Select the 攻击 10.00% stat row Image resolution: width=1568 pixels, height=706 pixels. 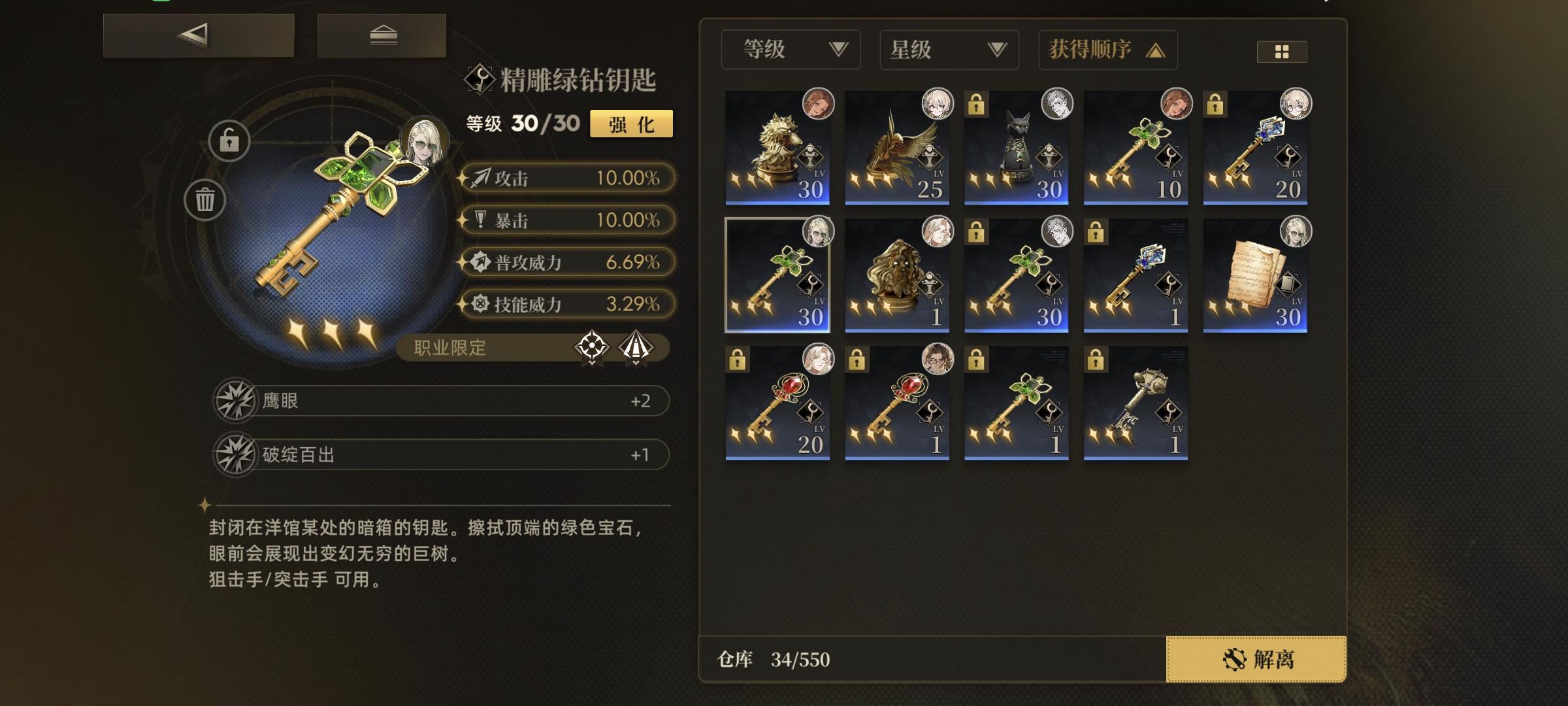tap(567, 178)
